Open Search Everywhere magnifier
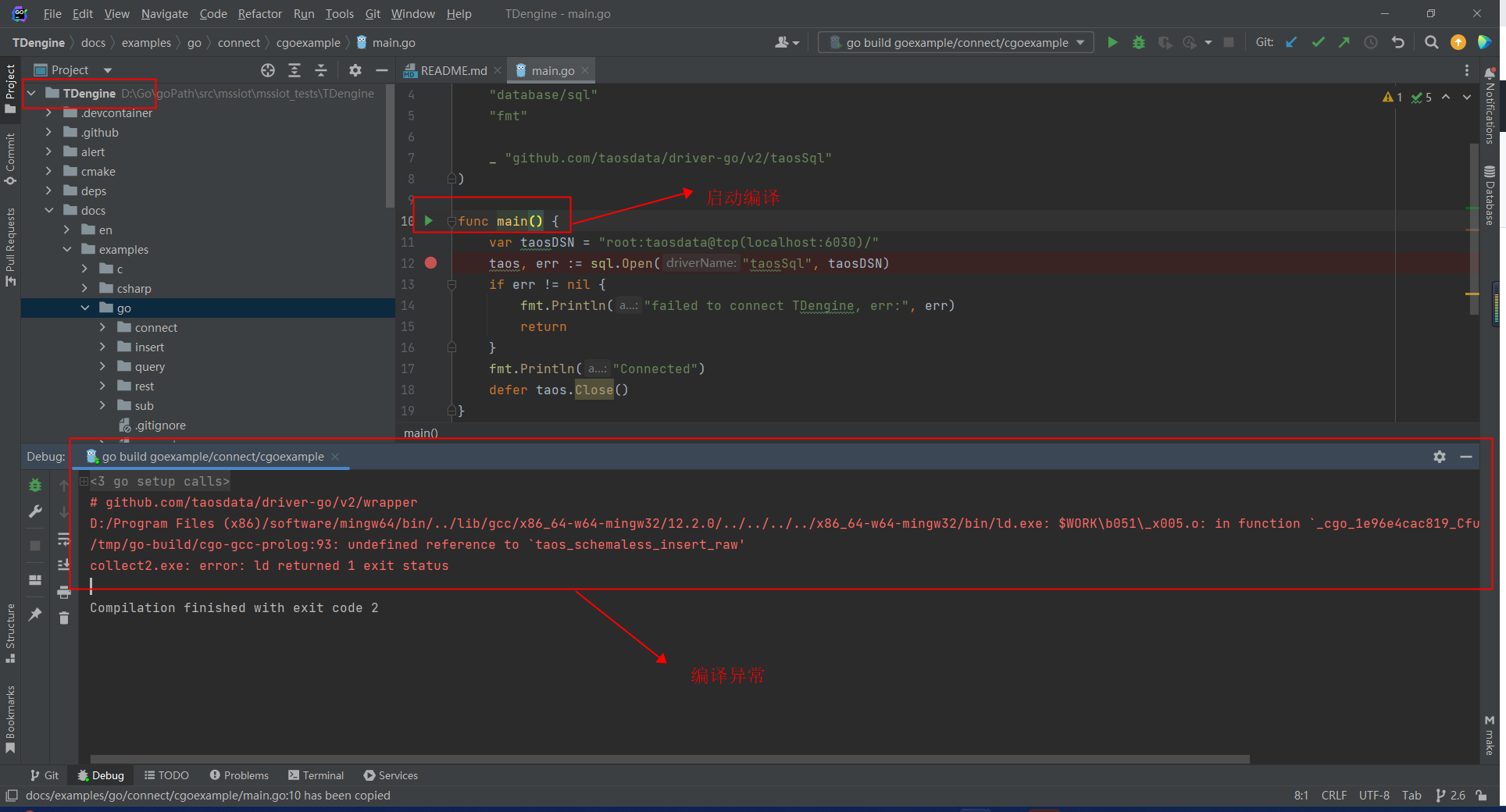Viewport: 1506px width, 812px height. tap(1431, 42)
